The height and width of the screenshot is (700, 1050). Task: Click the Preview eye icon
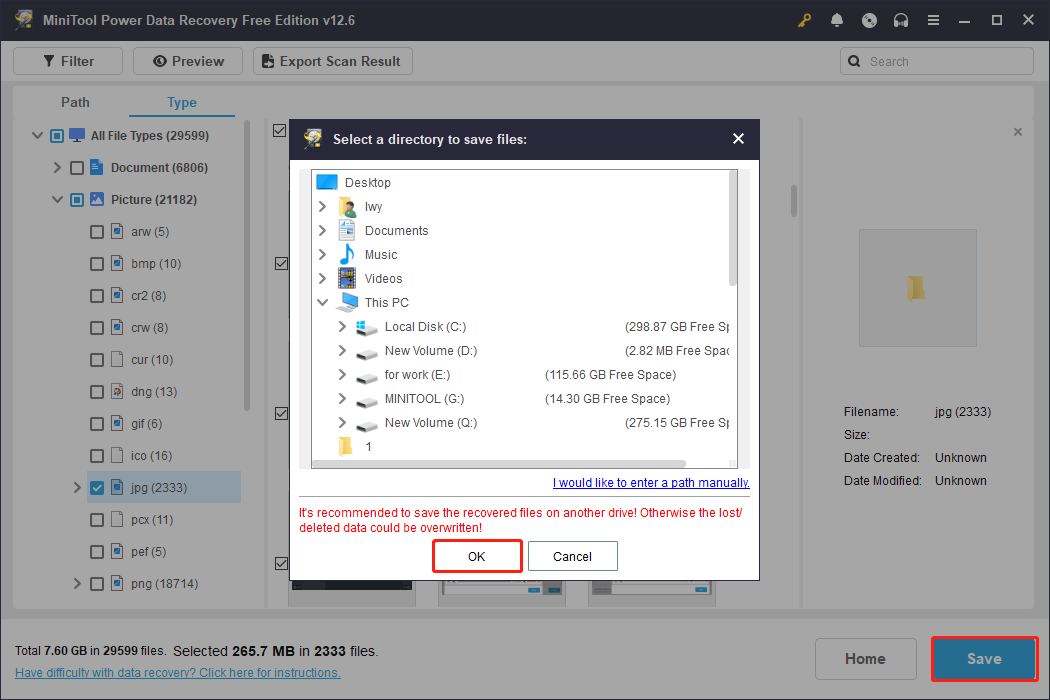point(158,61)
